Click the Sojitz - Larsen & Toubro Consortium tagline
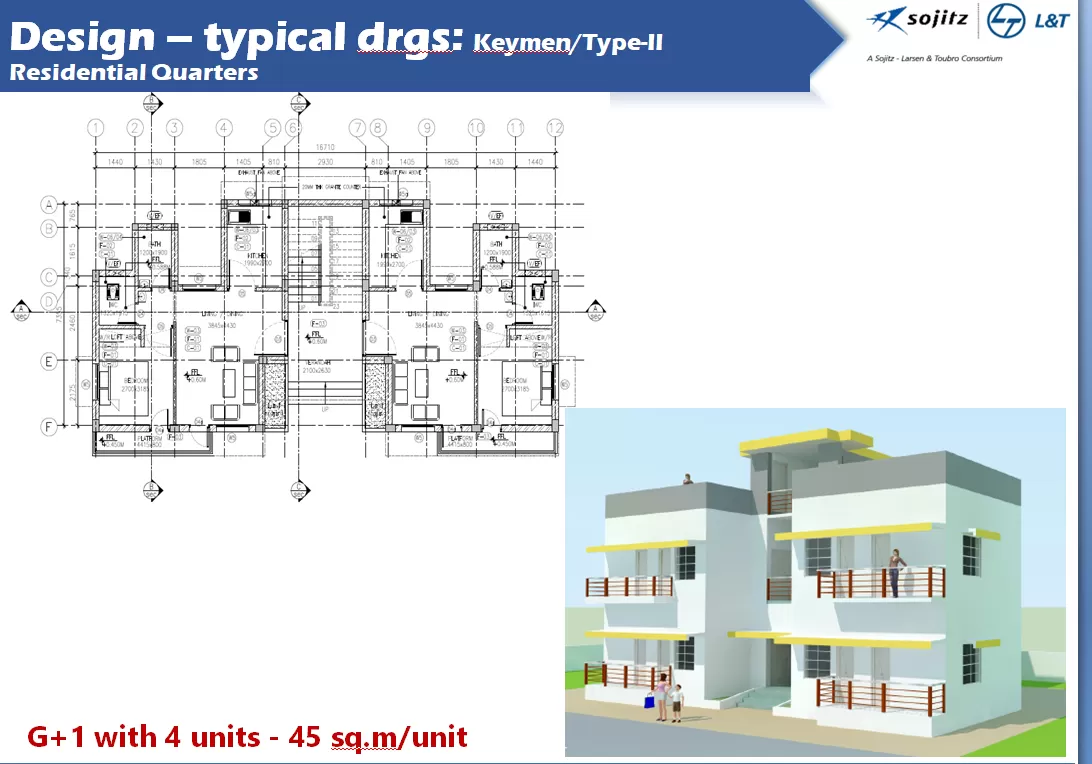1092x764 pixels. (x=935, y=58)
